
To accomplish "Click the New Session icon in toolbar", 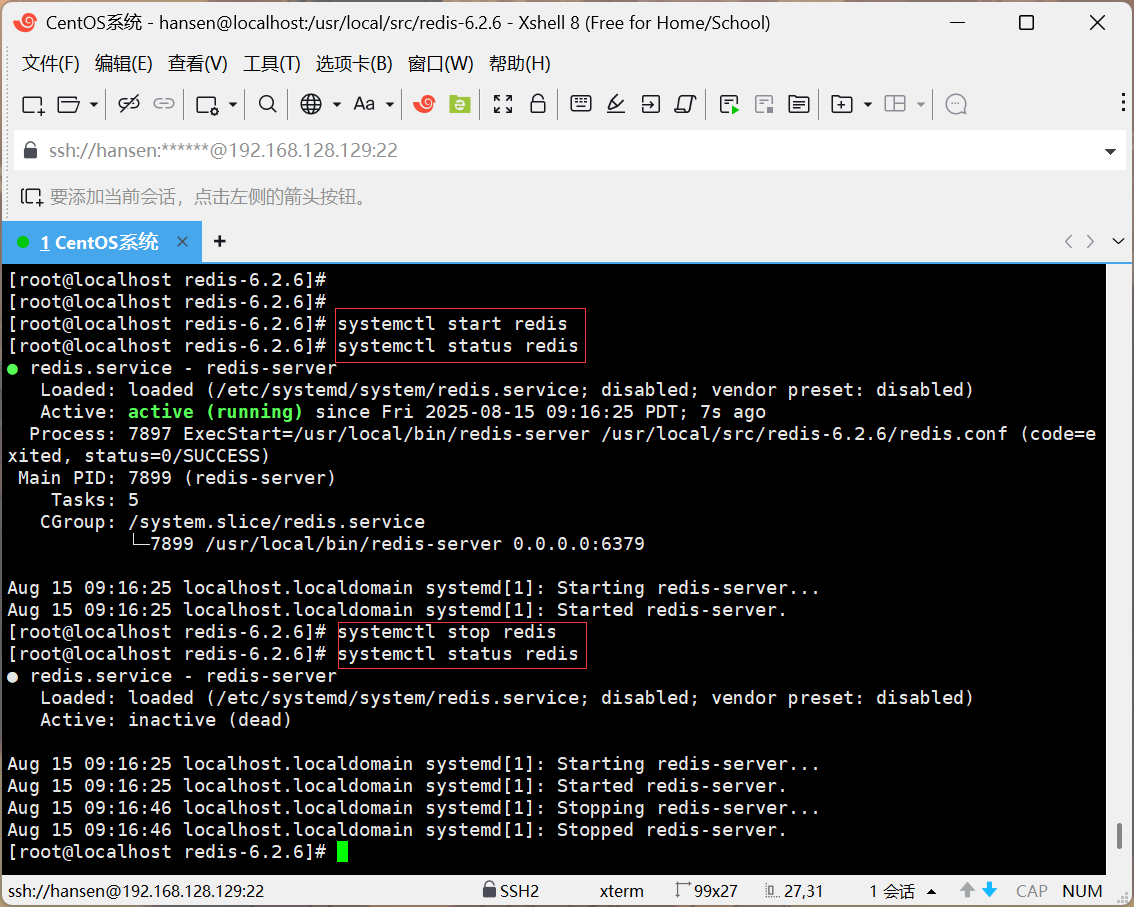I will (33, 104).
